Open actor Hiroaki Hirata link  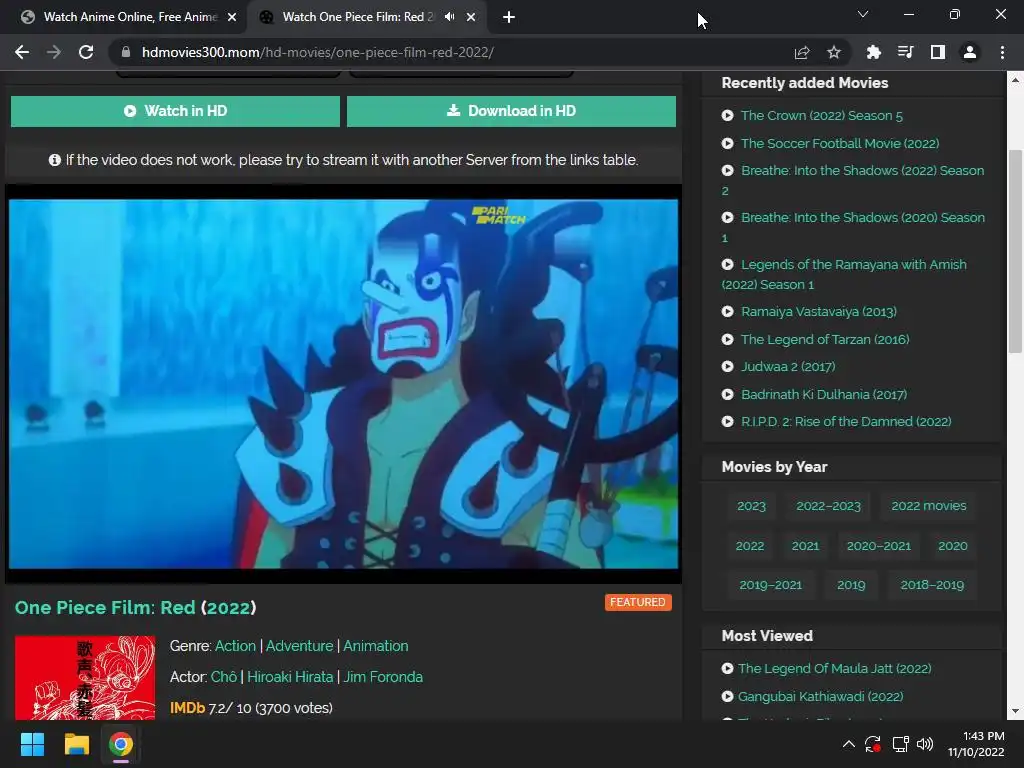click(290, 677)
